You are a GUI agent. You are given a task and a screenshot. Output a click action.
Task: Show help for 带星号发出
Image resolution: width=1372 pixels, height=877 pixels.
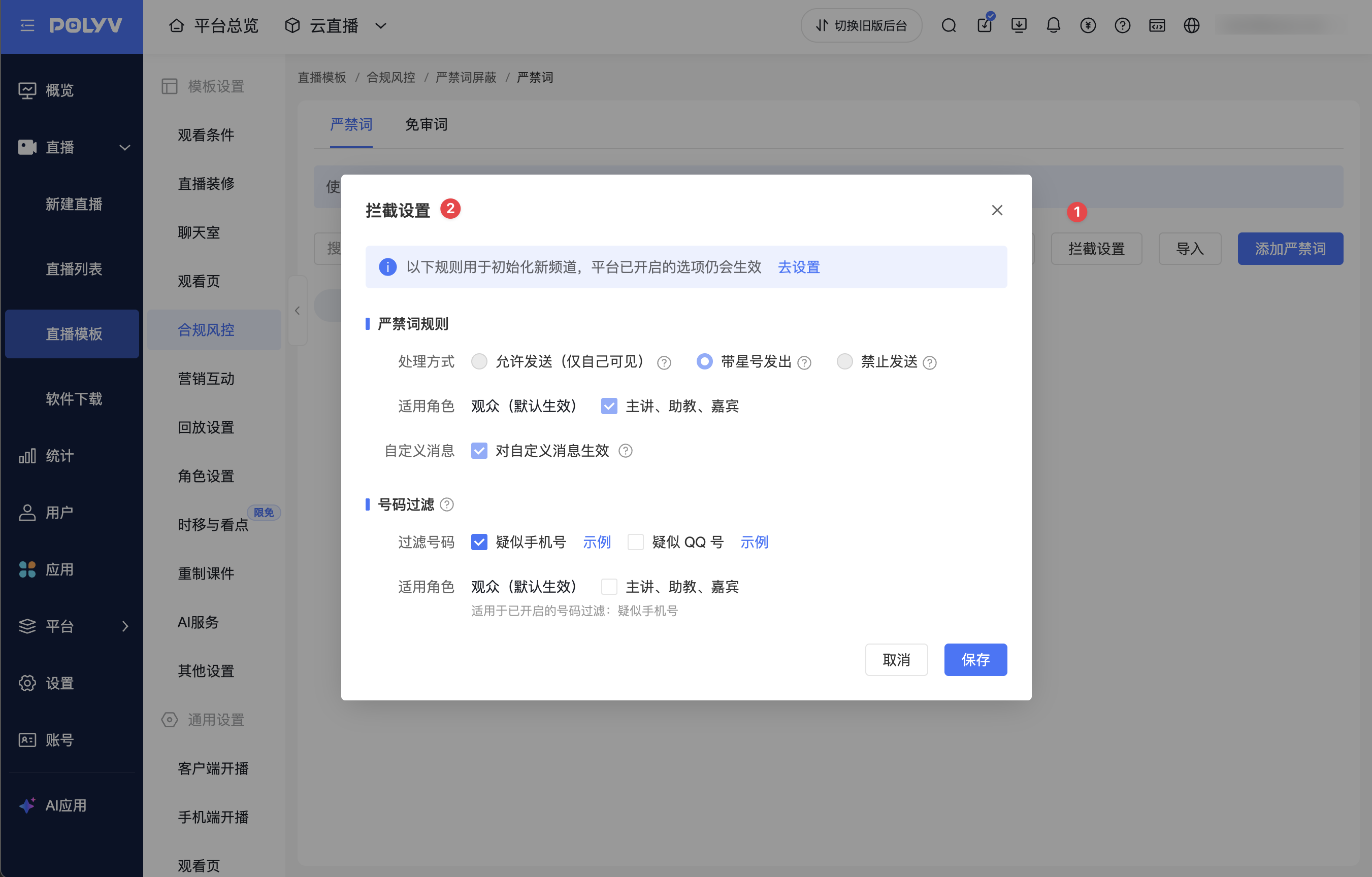point(804,363)
